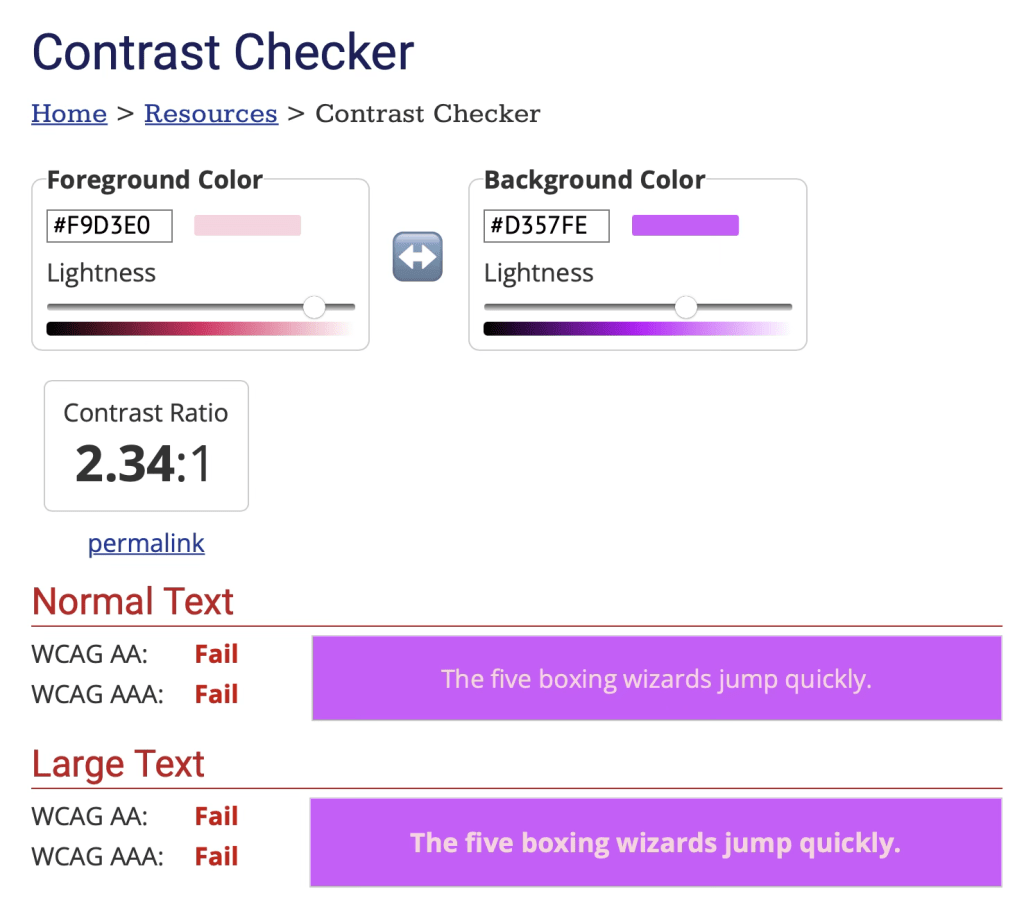Select the foreground hex value field
This screenshot has height=907, width=1024.
pos(109,225)
